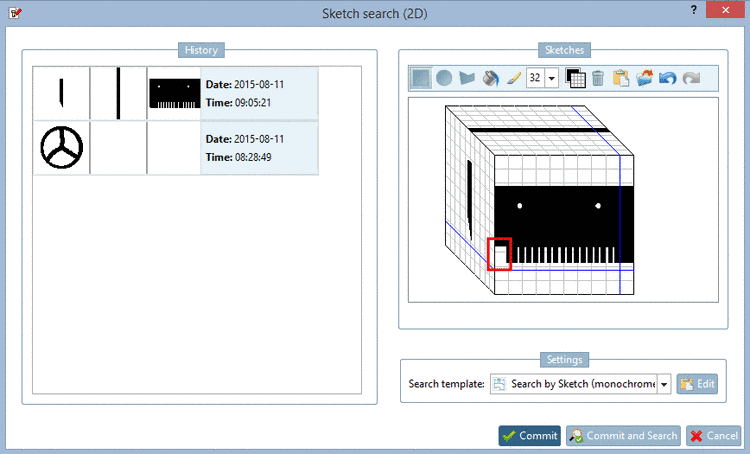Click the Commit button
750x454 pixels.
point(529,436)
